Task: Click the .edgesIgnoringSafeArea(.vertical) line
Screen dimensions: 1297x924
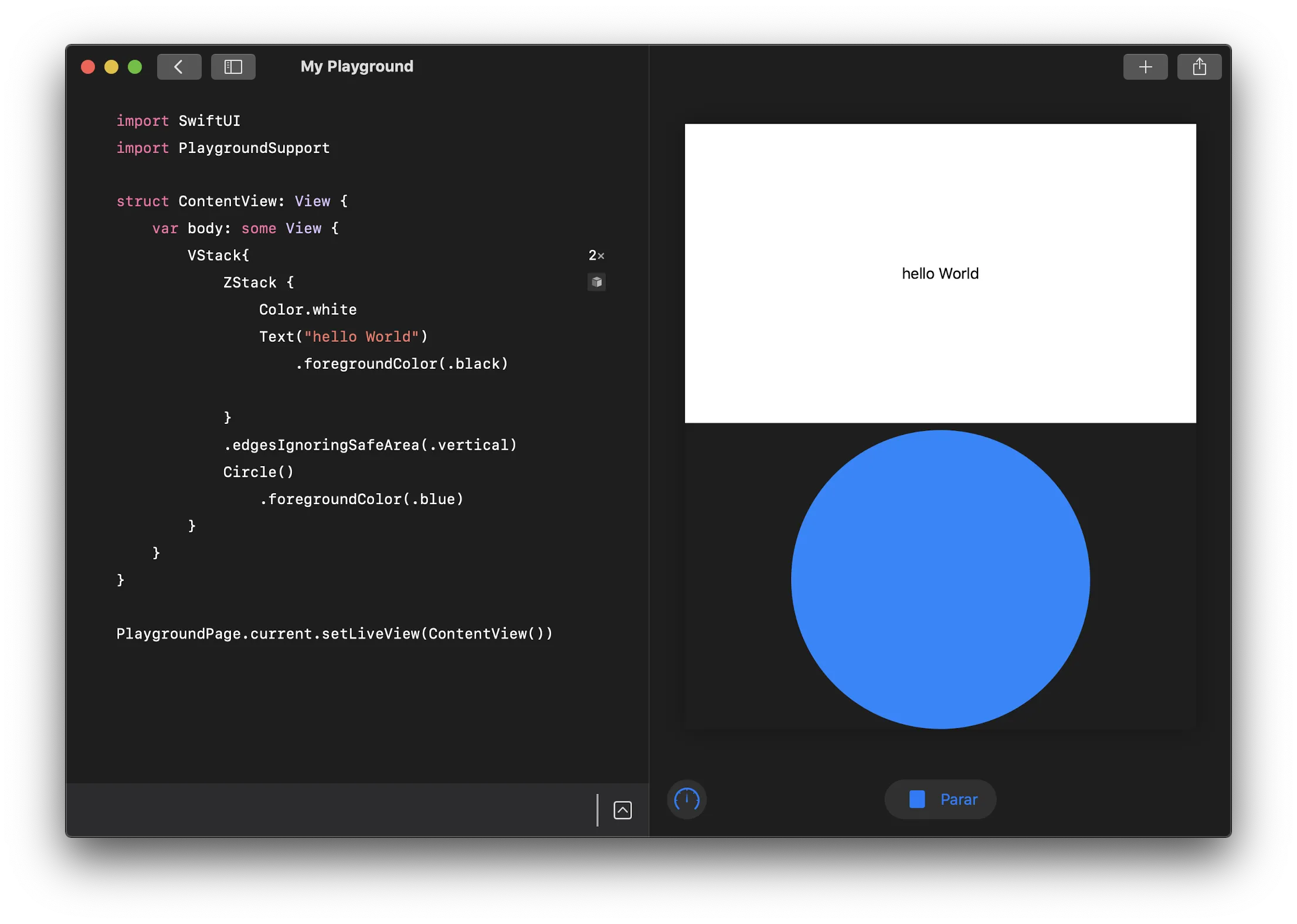Action: click(x=369, y=445)
